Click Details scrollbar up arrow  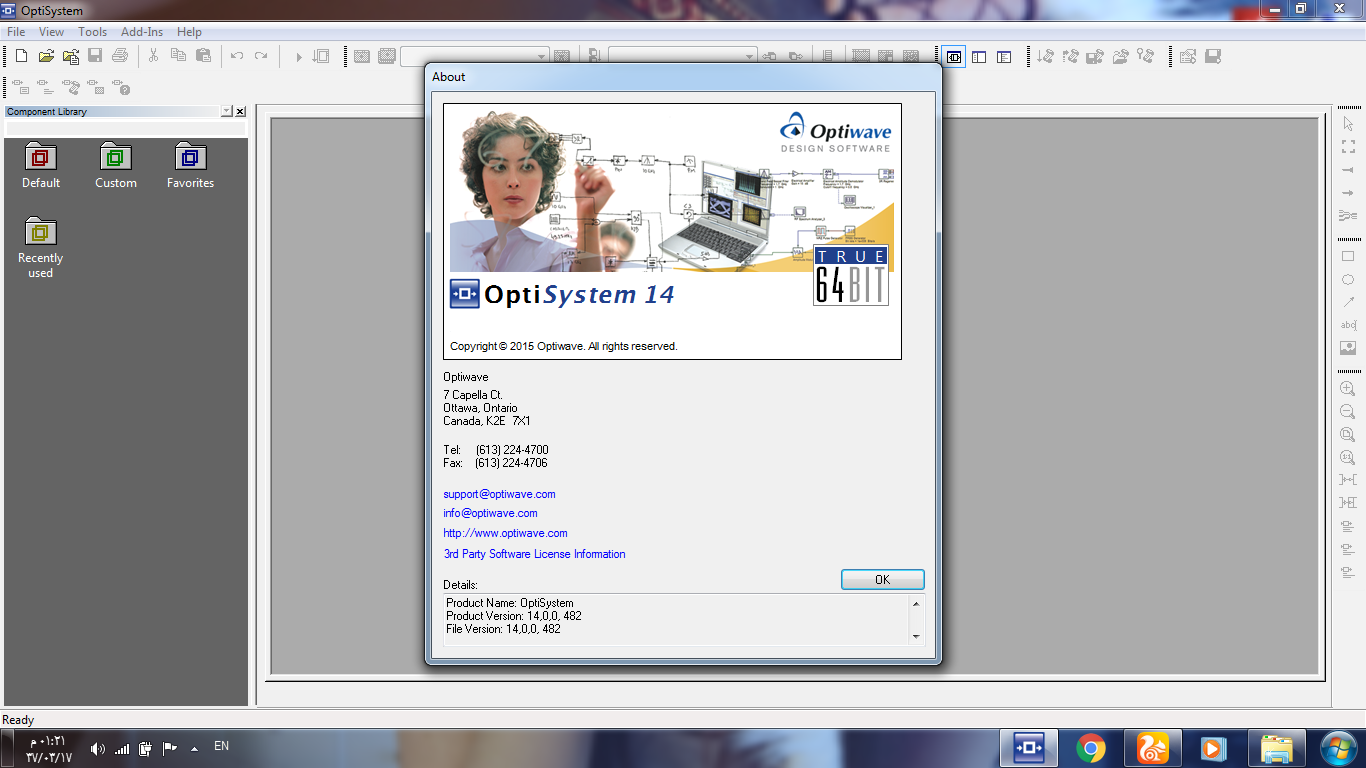click(x=916, y=603)
